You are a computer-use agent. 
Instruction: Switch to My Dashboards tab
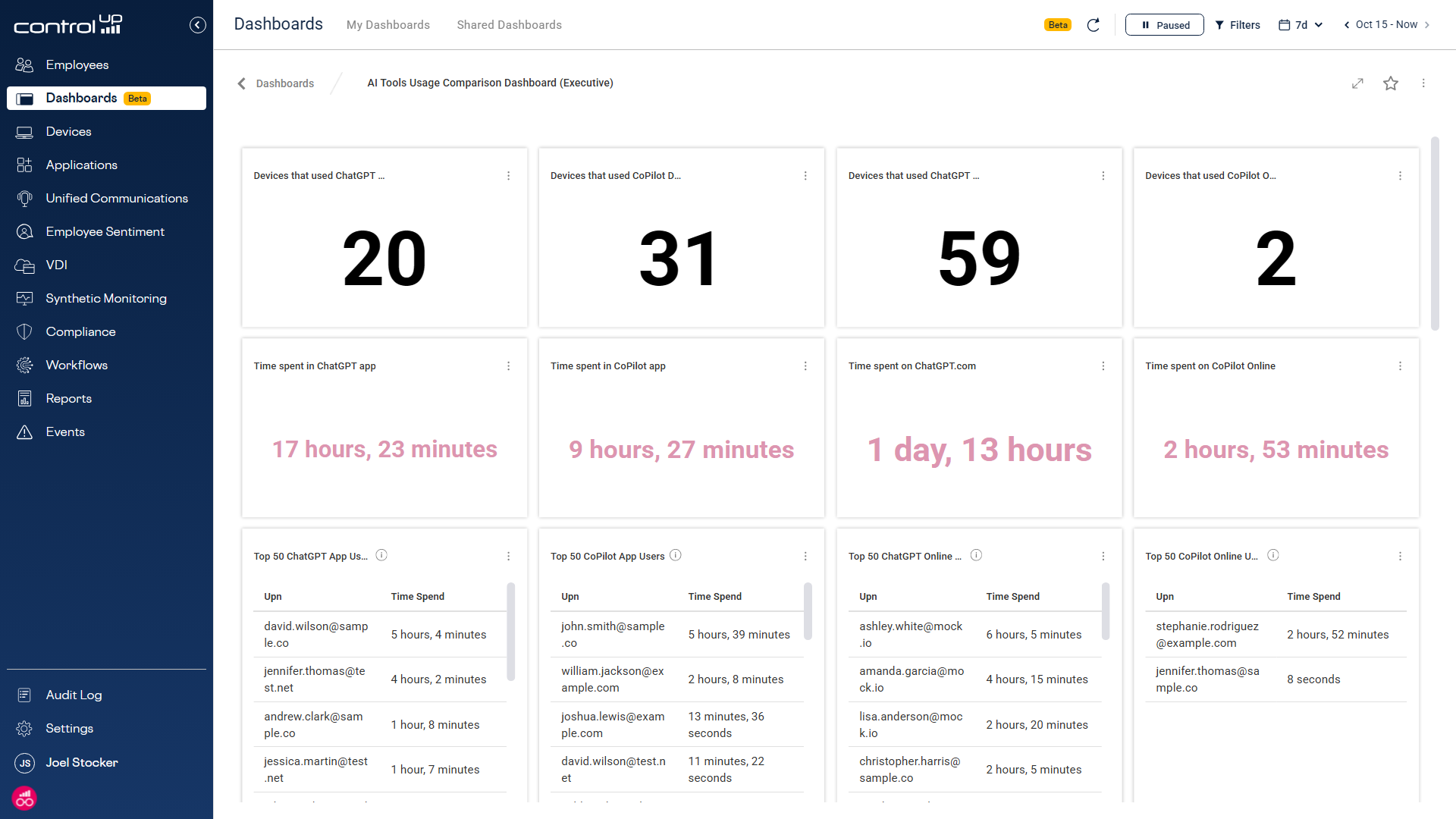click(x=388, y=25)
